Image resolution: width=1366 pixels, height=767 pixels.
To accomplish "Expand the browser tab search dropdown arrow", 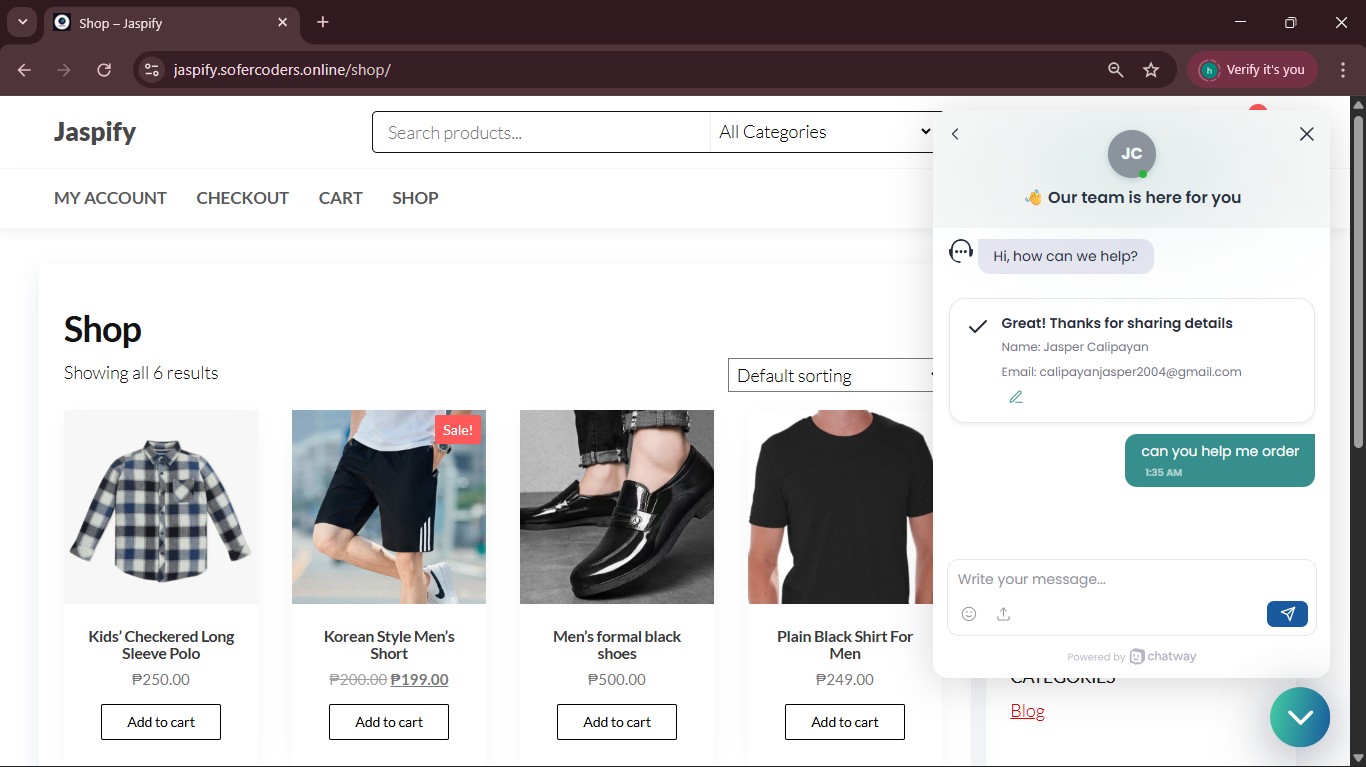I will [x=22, y=22].
